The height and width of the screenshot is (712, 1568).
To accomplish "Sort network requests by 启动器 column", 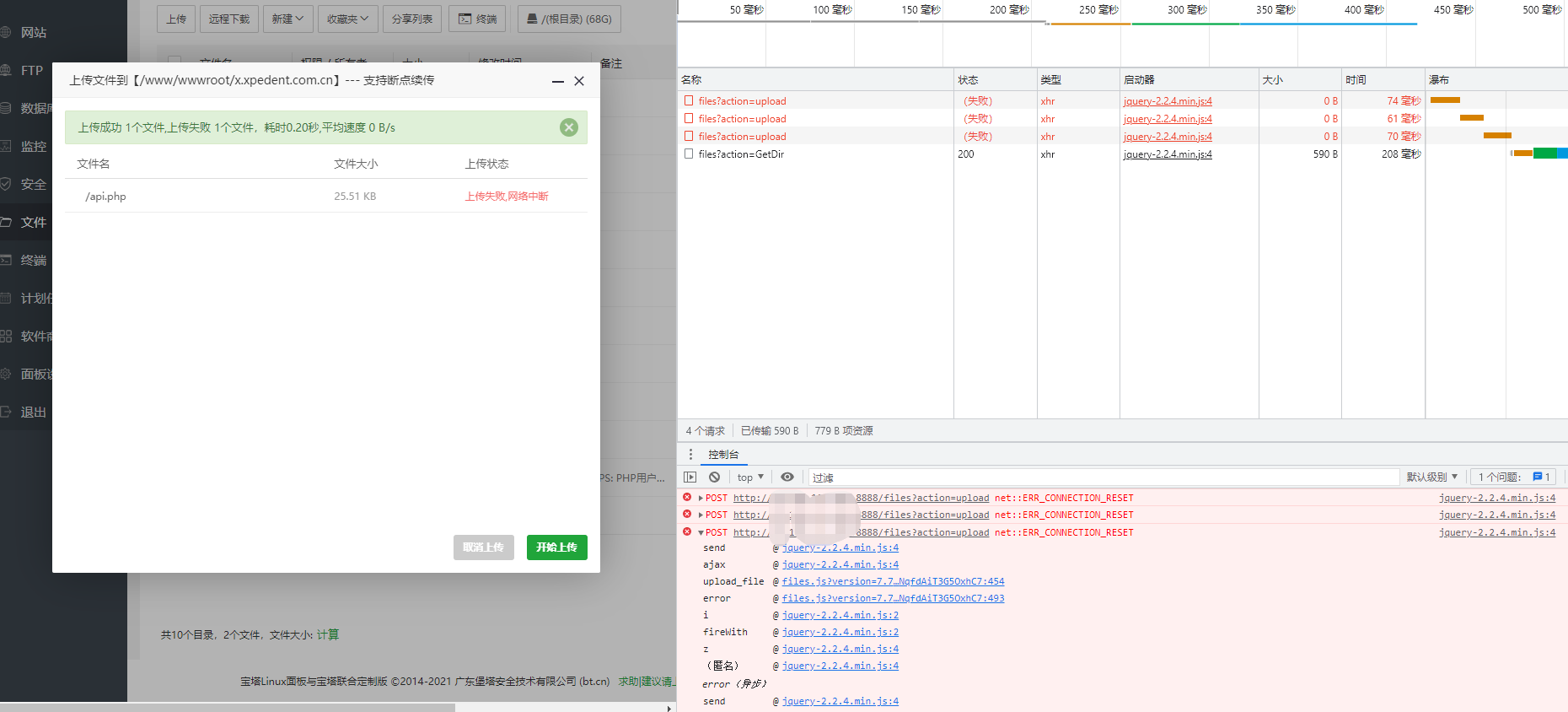I will [x=1189, y=79].
